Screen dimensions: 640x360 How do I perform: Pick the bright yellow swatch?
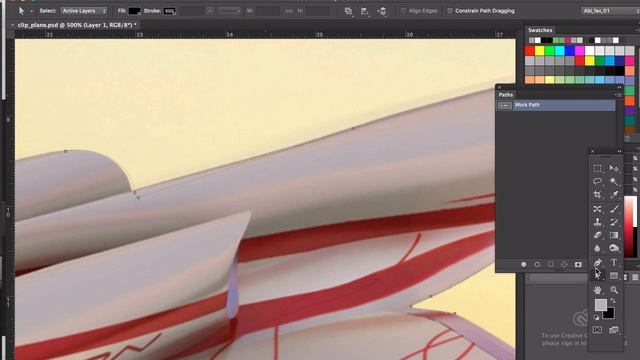(540, 51)
